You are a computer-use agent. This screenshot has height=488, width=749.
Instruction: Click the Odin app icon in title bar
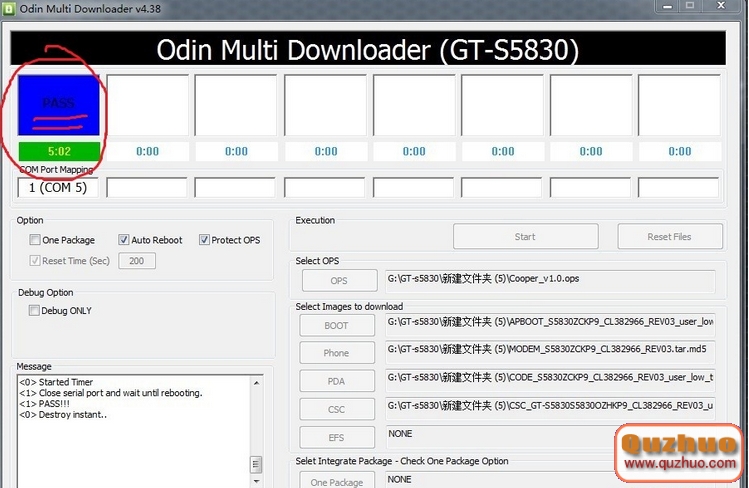tap(9, 9)
